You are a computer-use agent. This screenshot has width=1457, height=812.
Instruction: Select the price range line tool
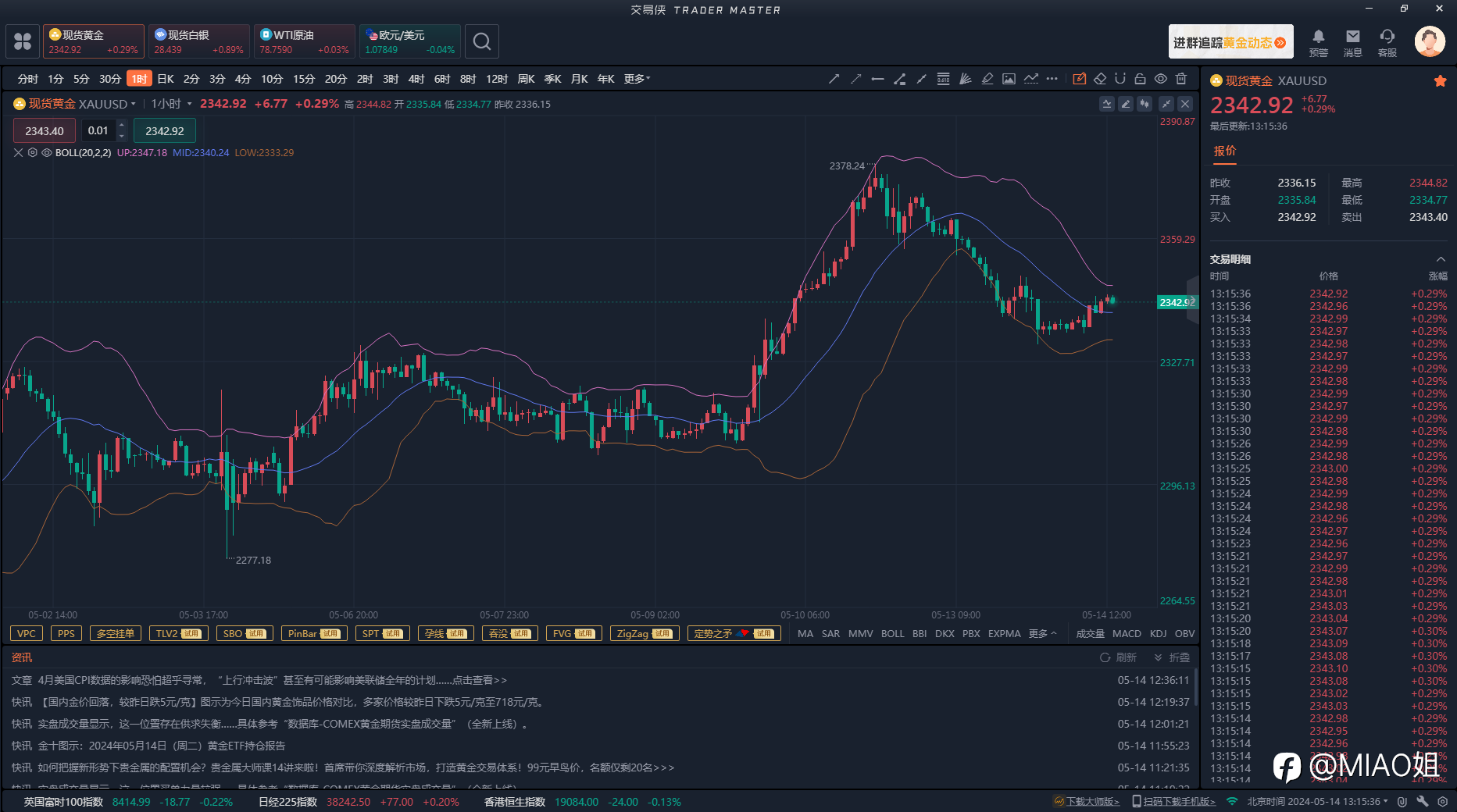click(899, 79)
